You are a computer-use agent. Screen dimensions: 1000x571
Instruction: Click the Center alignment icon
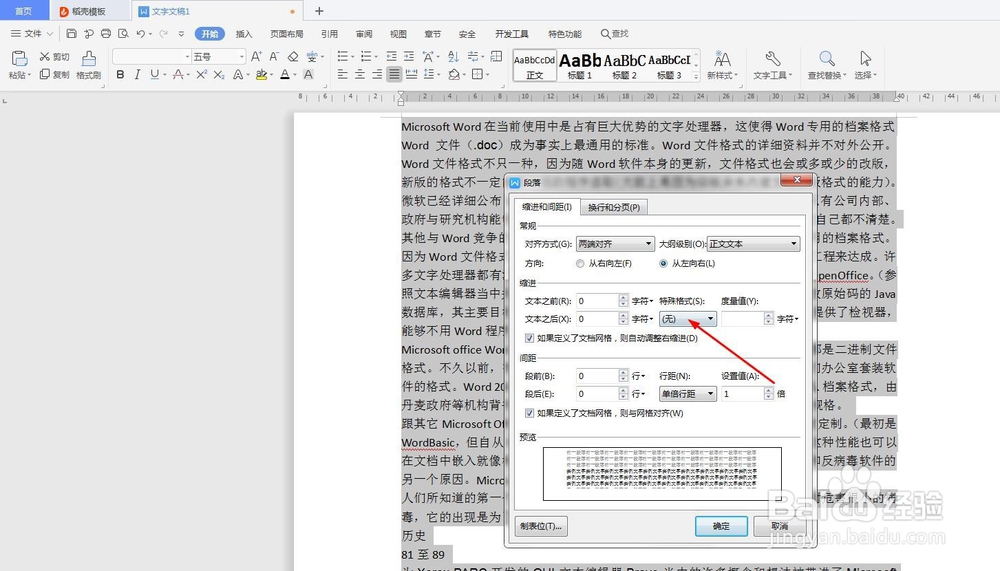[360, 75]
